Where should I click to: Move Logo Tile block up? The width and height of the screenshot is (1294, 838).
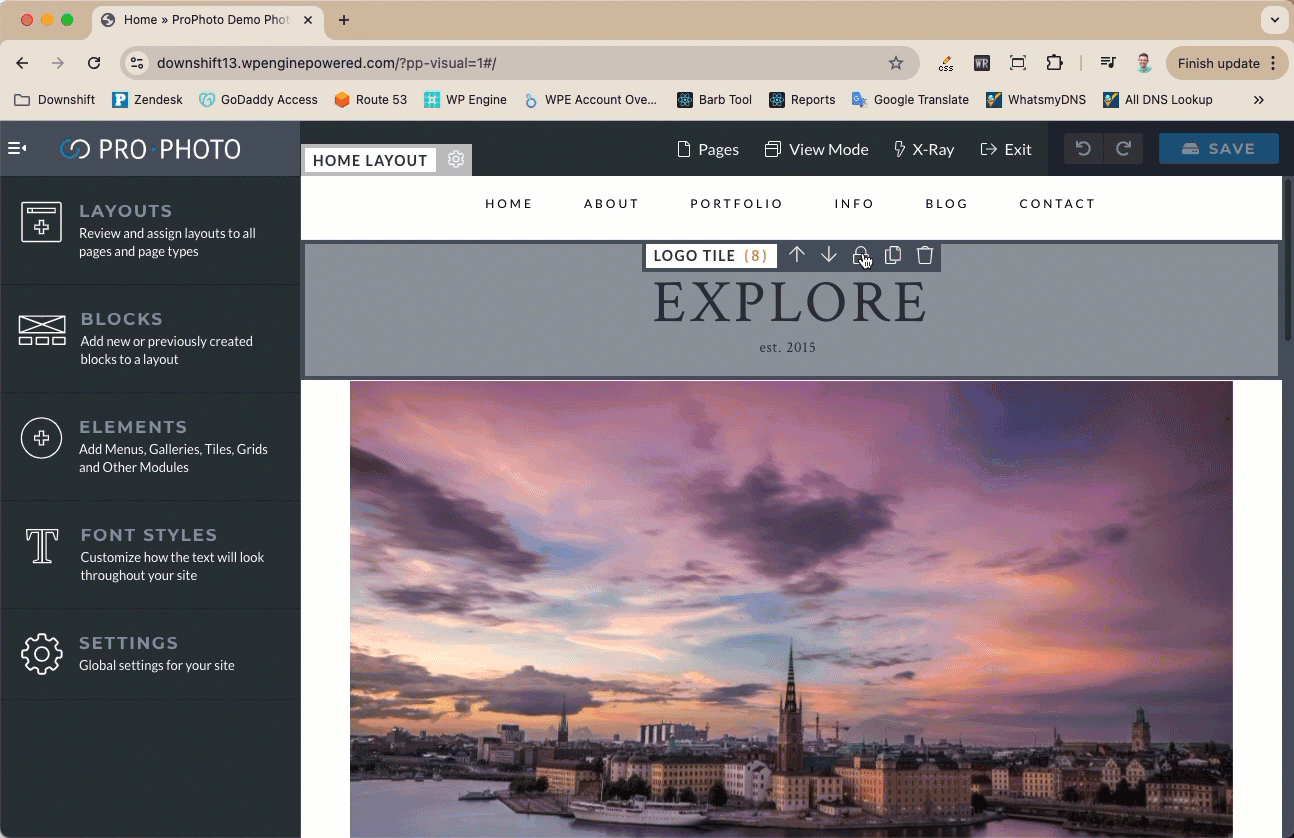pyautogui.click(x=797, y=255)
